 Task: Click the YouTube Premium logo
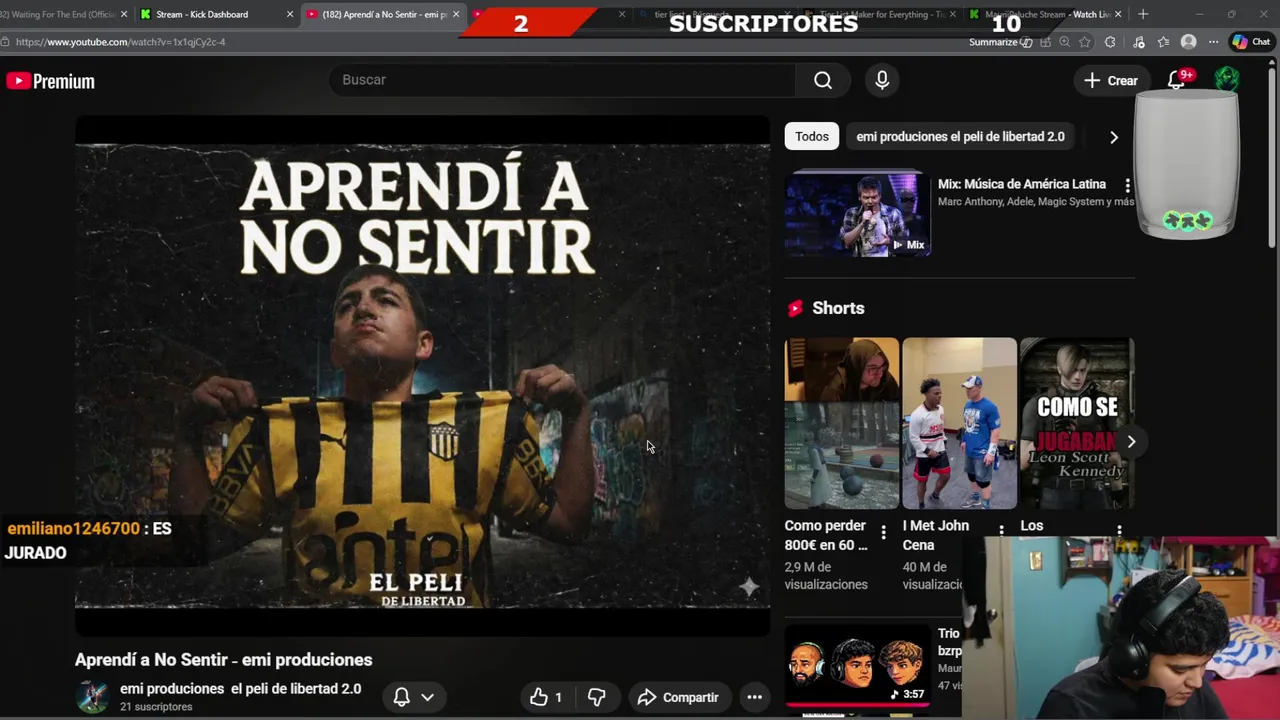point(50,81)
